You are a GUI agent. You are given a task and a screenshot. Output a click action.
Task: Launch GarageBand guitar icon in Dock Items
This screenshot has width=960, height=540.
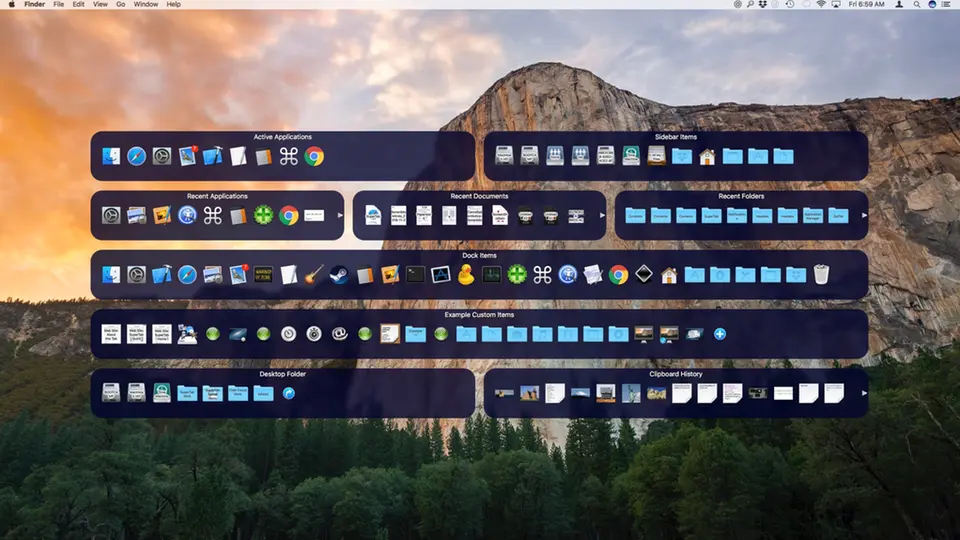(314, 274)
